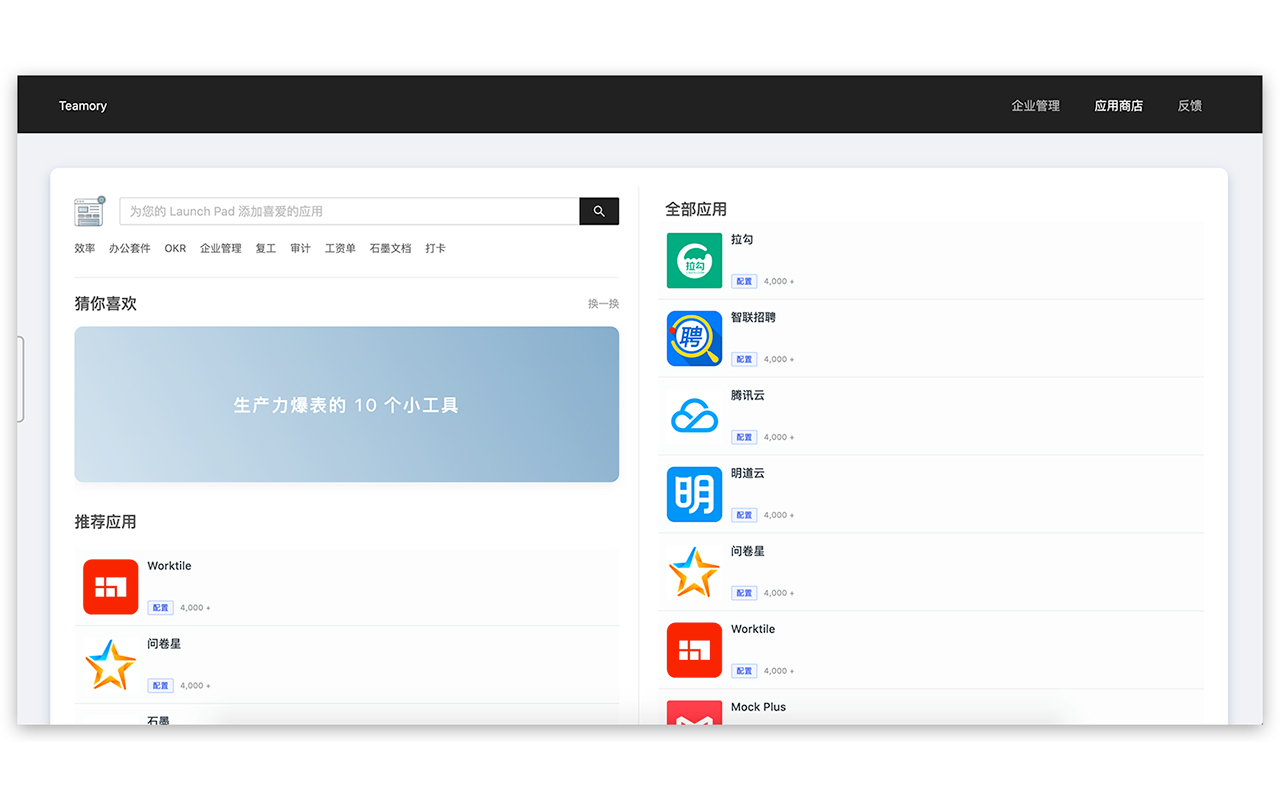Filter by 效率 tag
Screen dimensions: 1280x800
85,248
